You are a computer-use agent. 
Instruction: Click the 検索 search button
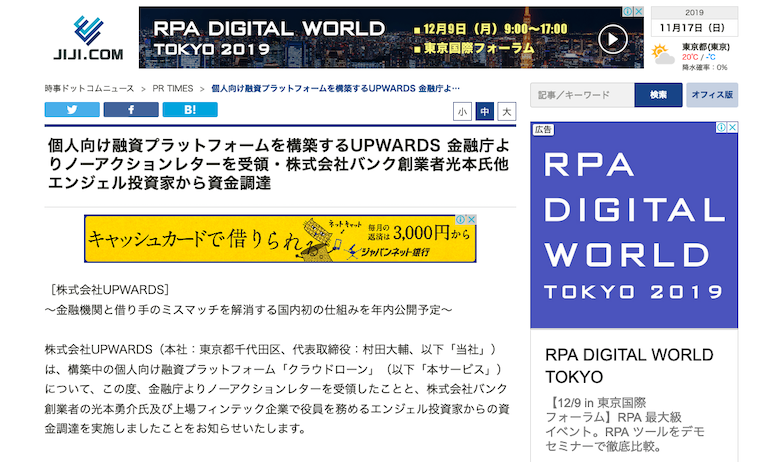pos(658,95)
